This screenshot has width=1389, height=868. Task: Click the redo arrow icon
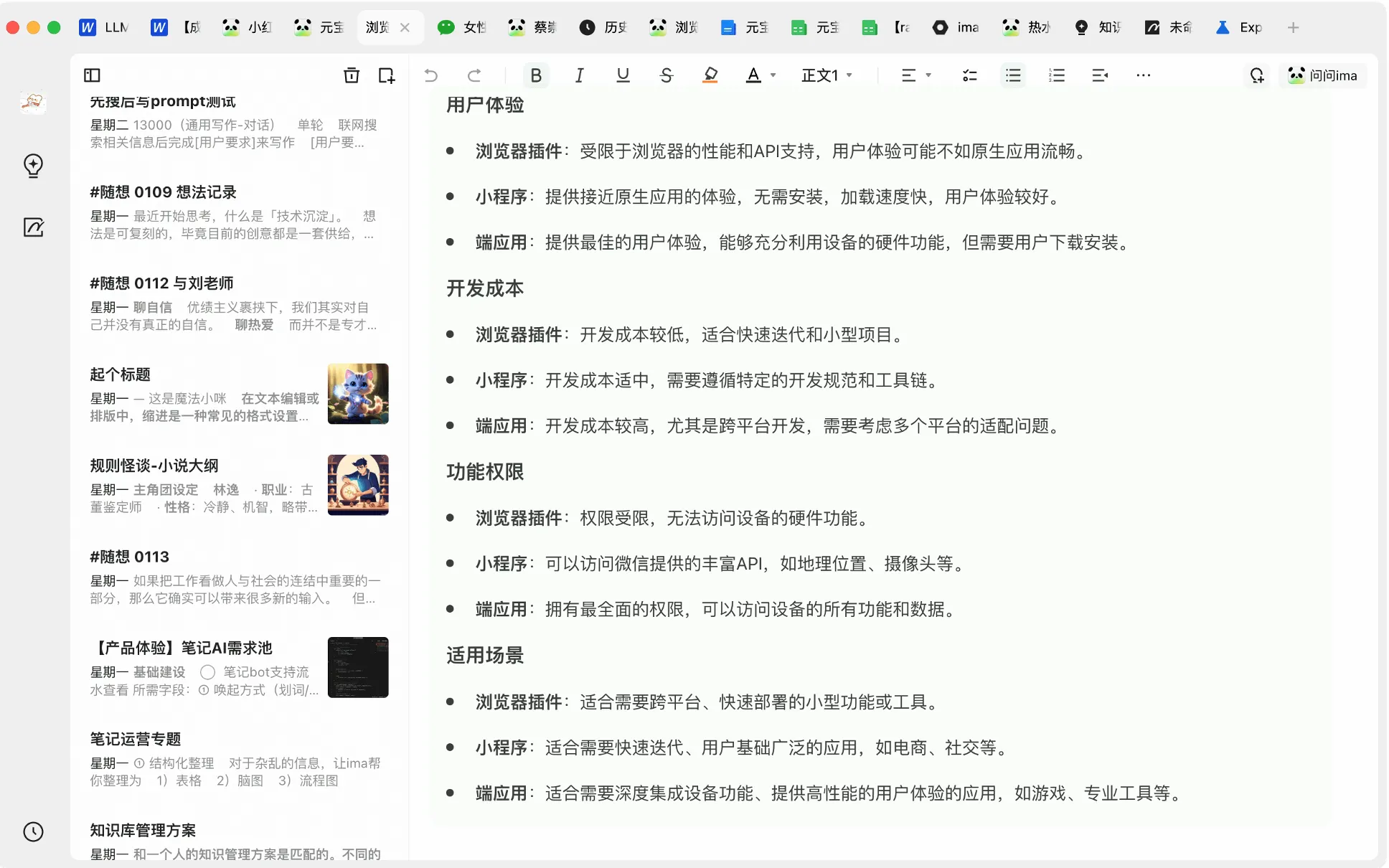tap(474, 75)
